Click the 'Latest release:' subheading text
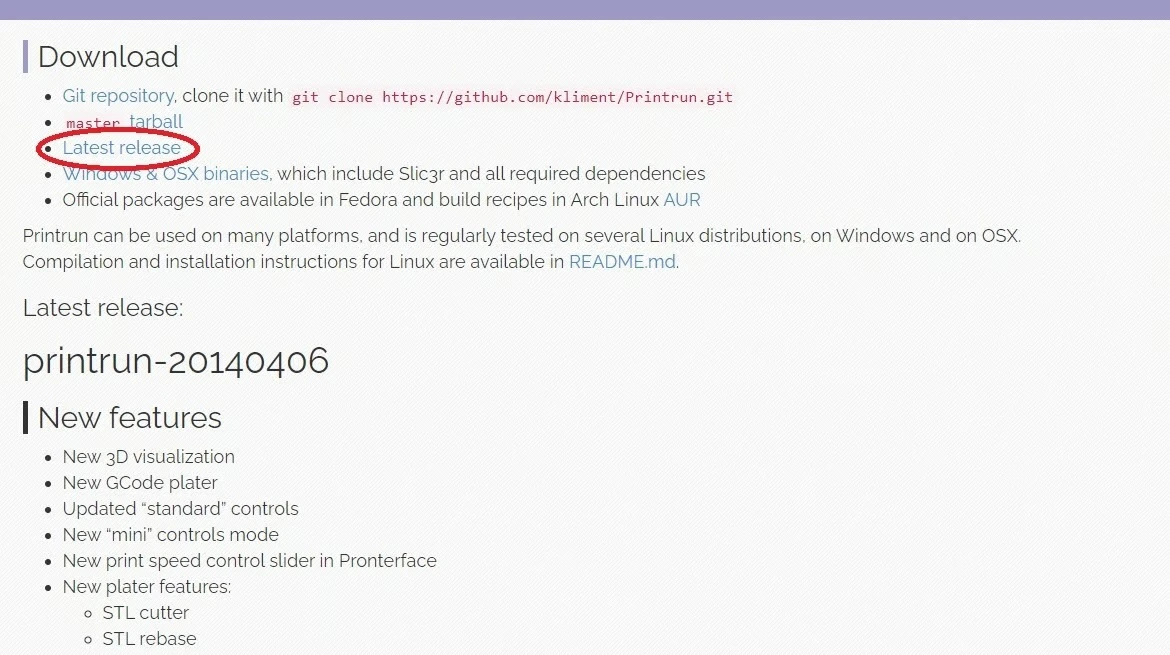 103,307
